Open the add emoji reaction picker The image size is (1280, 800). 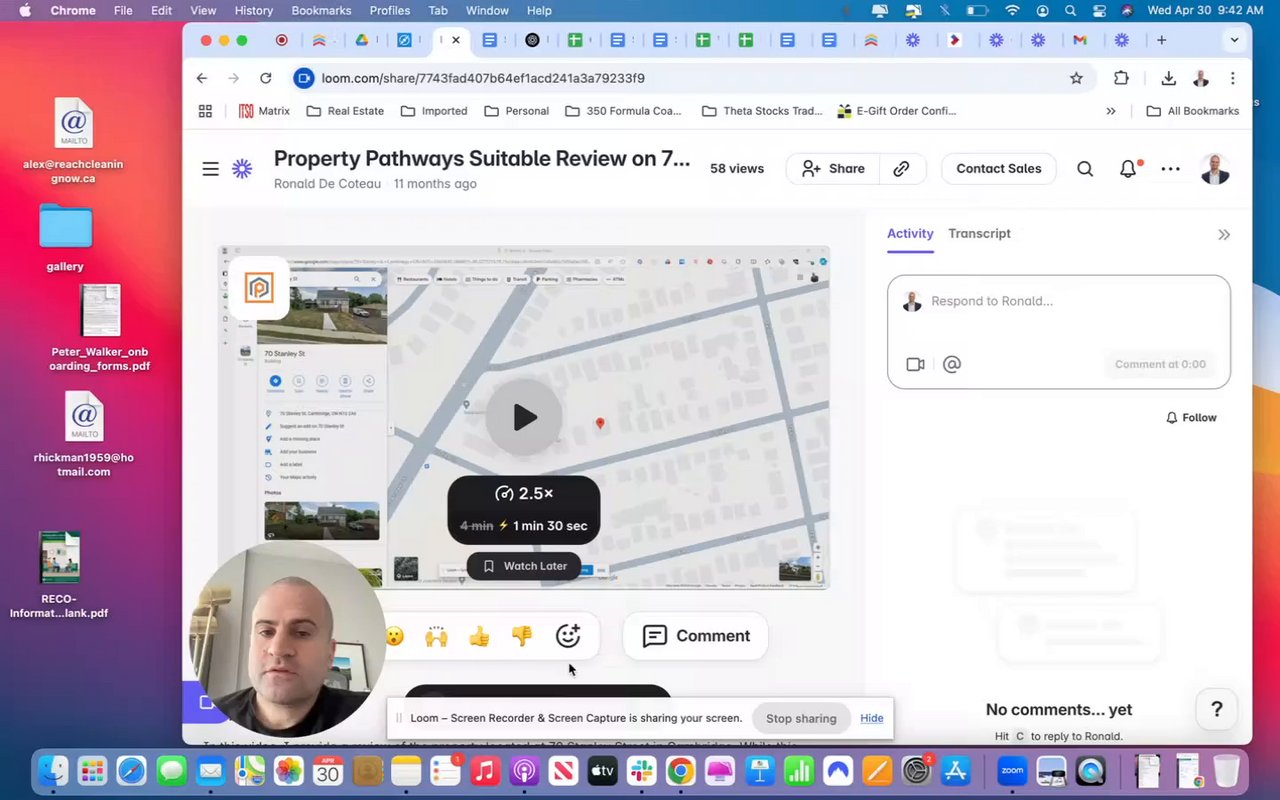point(567,636)
